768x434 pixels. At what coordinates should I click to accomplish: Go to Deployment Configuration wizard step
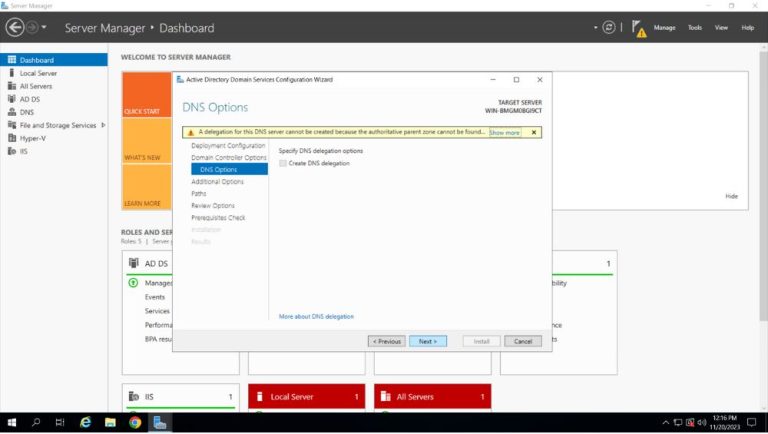(x=228, y=145)
